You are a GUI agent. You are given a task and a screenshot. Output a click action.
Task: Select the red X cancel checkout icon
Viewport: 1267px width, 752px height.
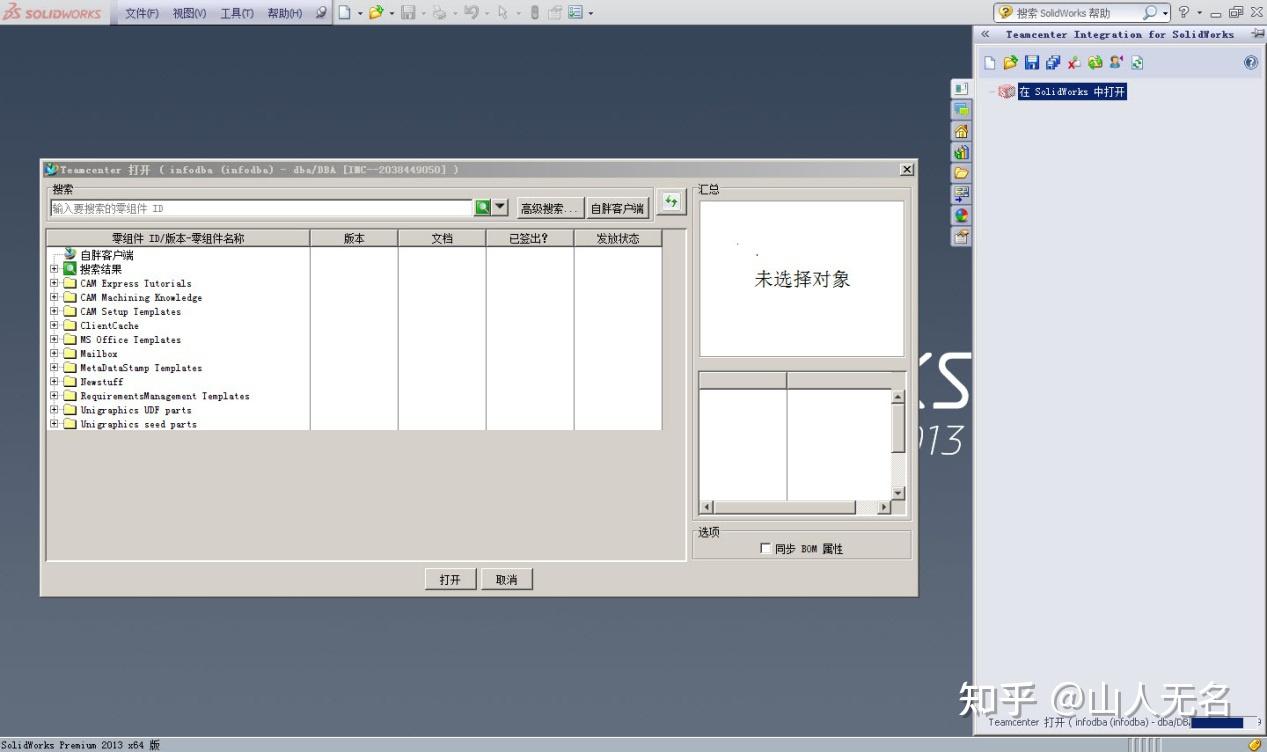(1073, 62)
